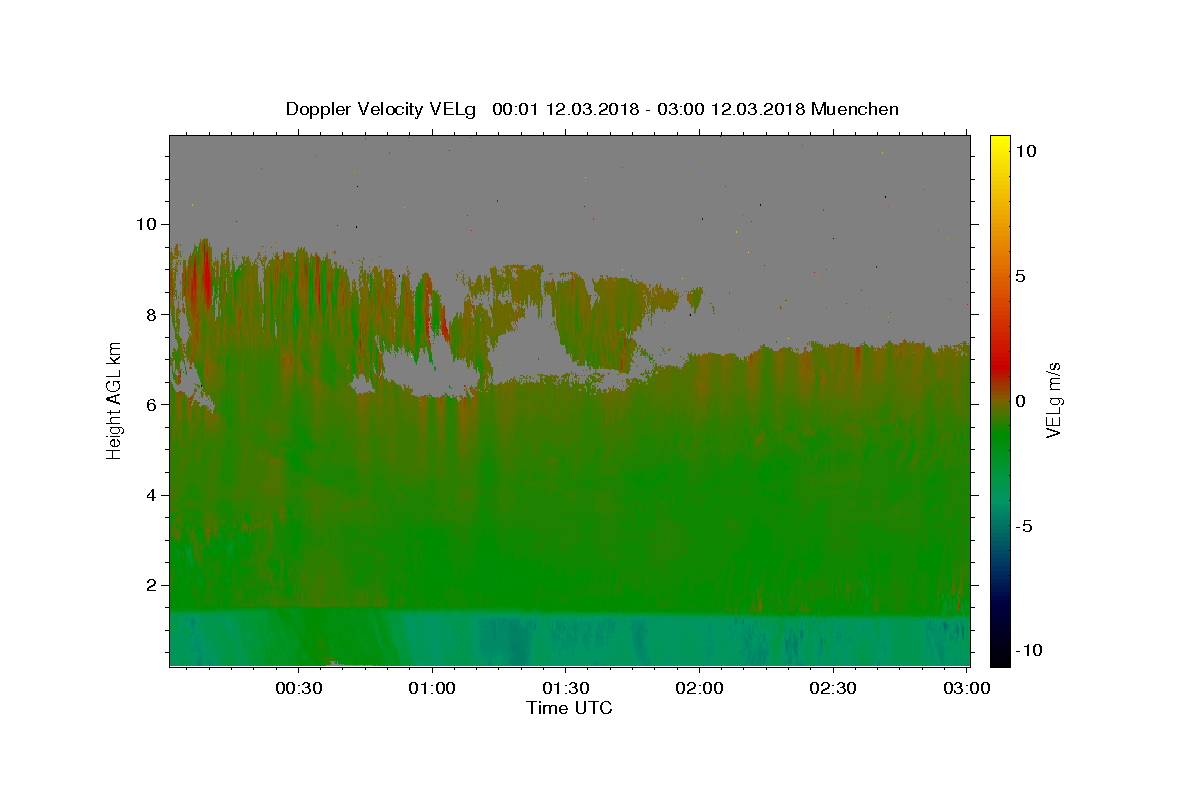Click the height tick label 8
The height and width of the screenshot is (800, 1200).
click(x=150, y=314)
